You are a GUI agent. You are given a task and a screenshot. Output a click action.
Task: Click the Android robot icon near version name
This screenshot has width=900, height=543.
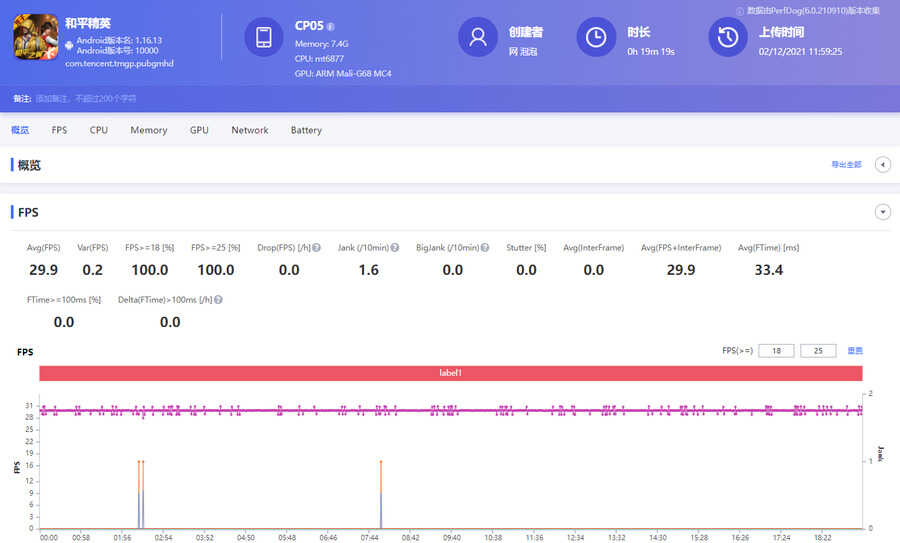[x=69, y=45]
